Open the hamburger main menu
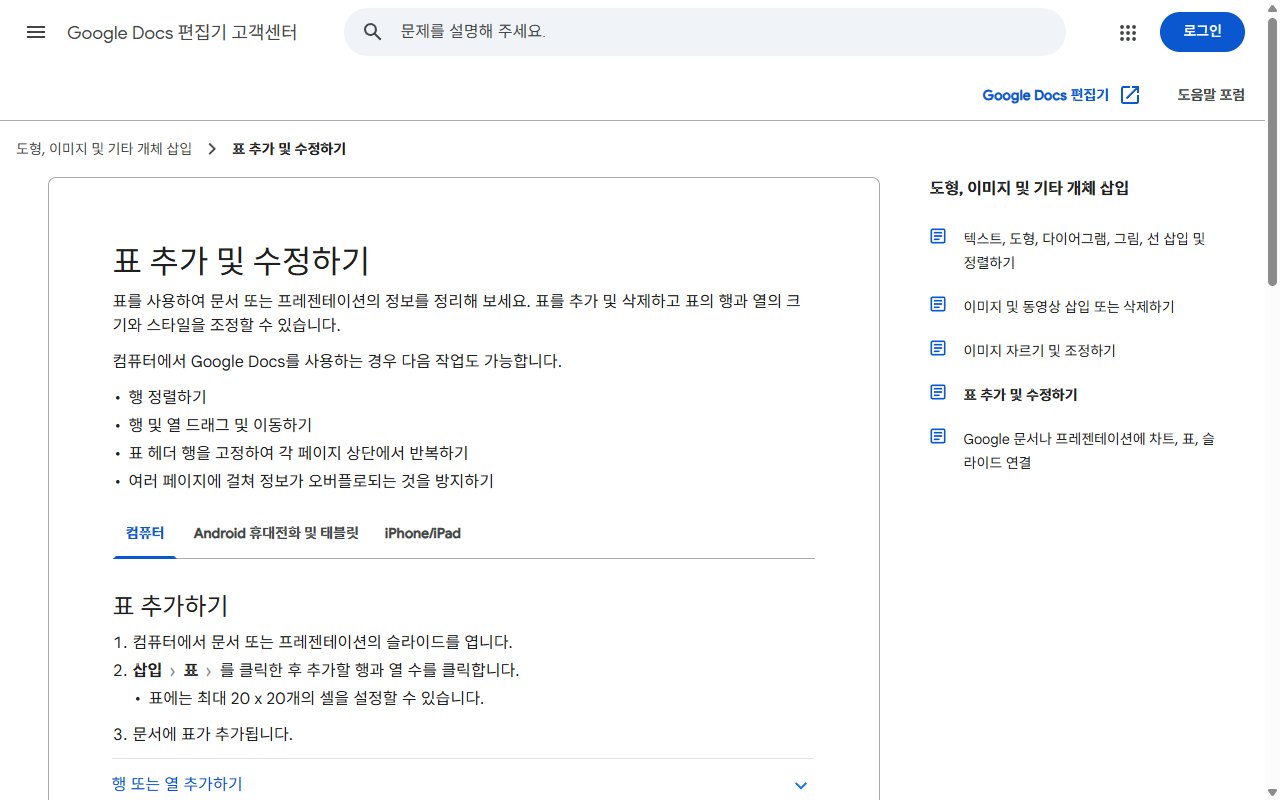This screenshot has width=1280, height=800. 36,32
